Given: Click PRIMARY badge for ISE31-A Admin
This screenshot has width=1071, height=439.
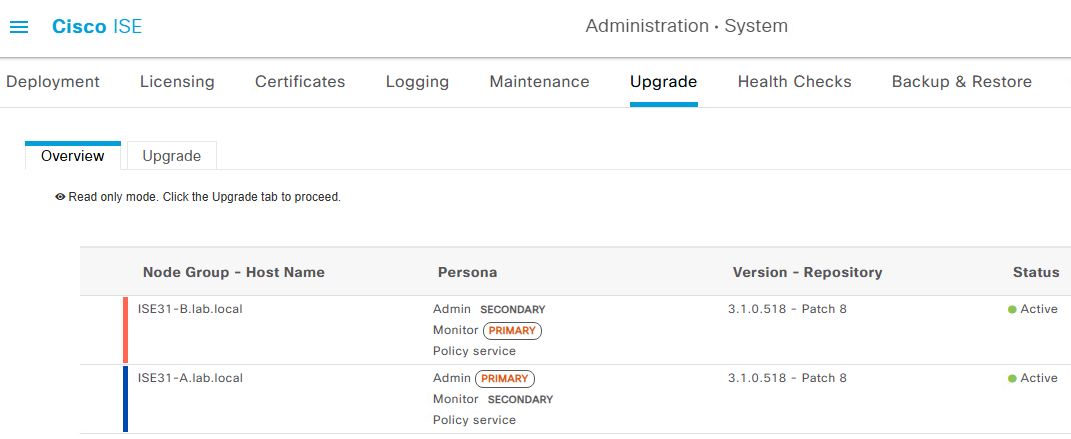Looking at the screenshot, I should pos(505,378).
